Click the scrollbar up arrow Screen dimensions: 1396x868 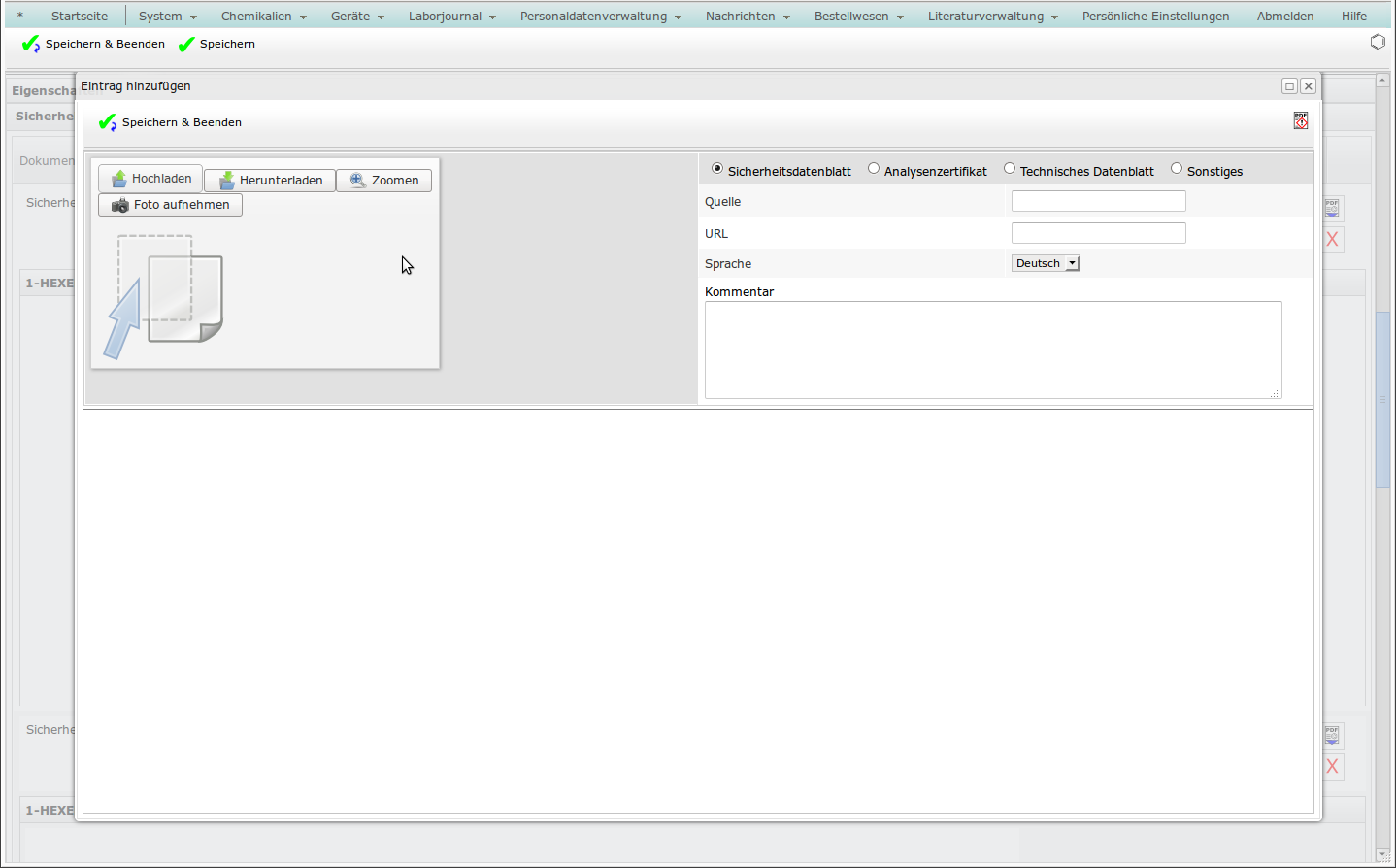point(1382,81)
